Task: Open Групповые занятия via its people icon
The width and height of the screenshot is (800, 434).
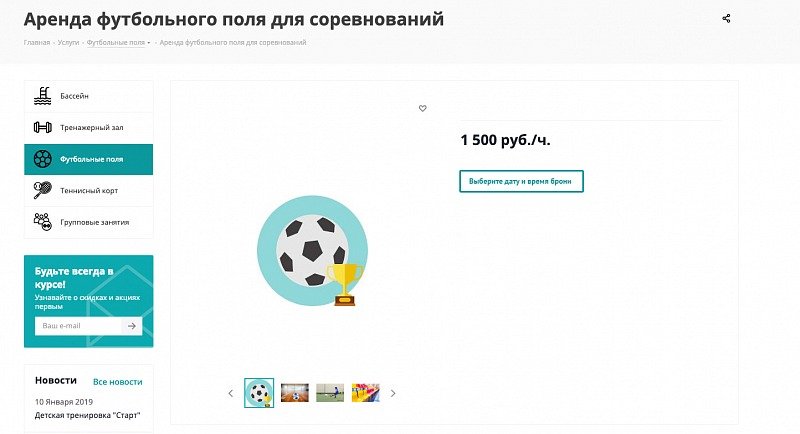Action: tap(42, 222)
